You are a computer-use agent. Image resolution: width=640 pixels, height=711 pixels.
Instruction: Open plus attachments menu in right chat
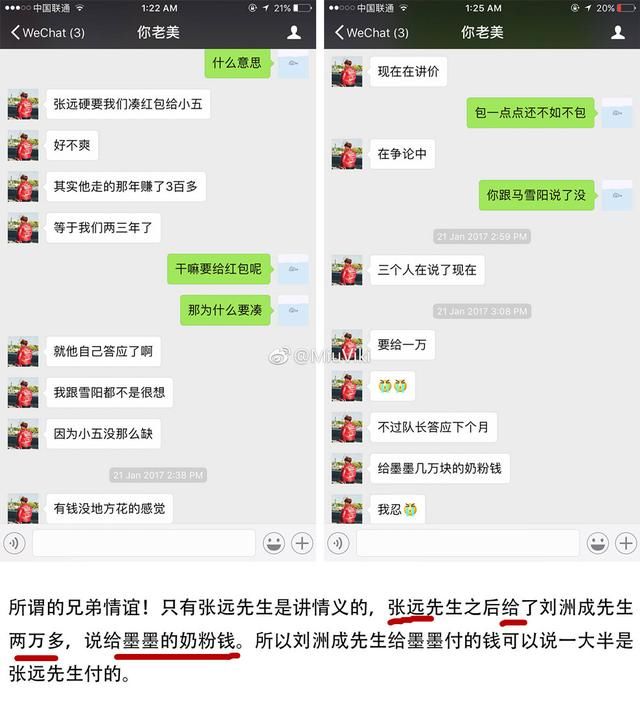(626, 543)
